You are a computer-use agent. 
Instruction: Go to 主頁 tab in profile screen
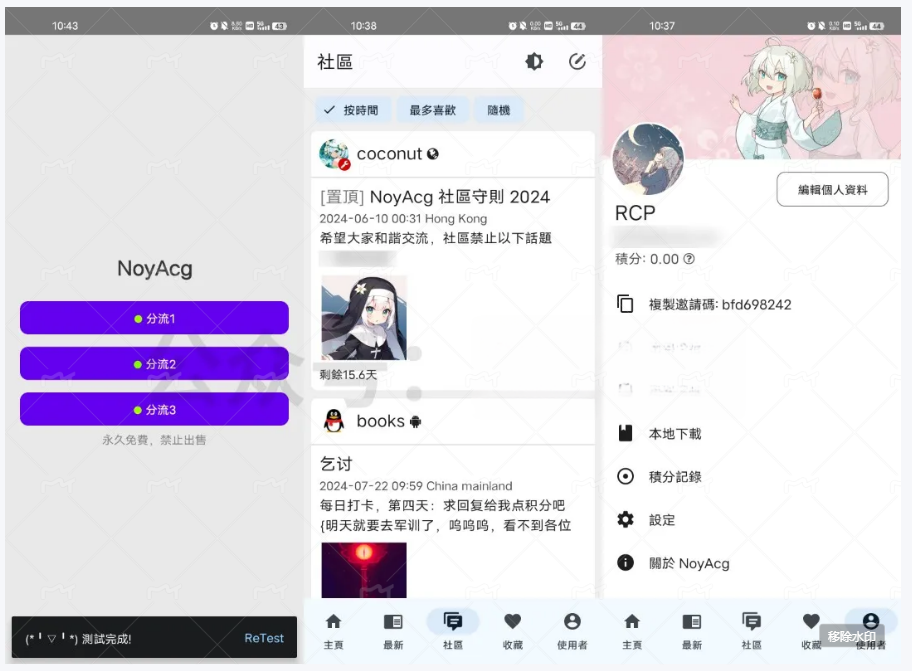(x=632, y=631)
